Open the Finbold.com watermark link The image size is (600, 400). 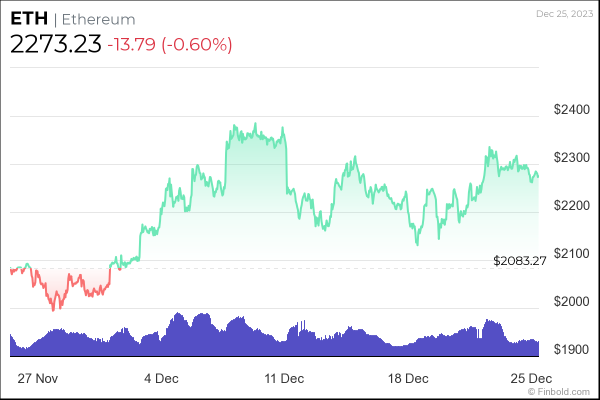[x=565, y=392]
